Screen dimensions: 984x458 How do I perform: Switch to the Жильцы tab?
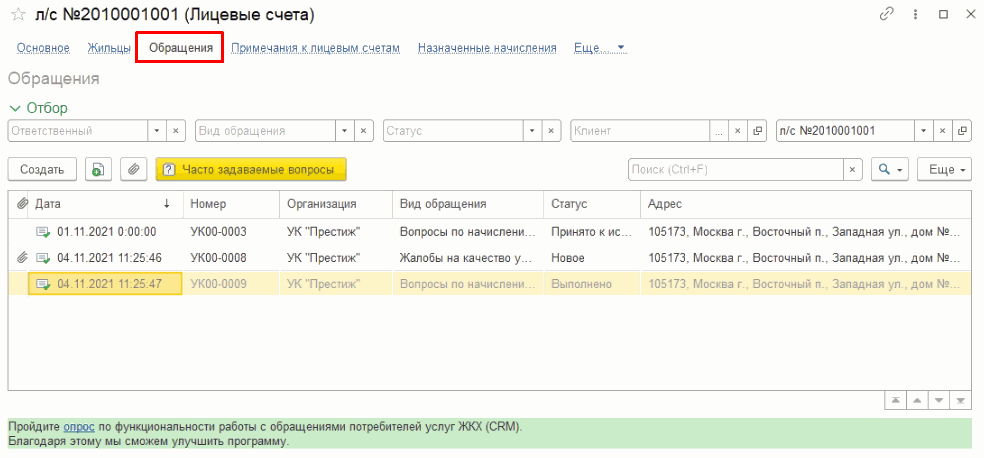[108, 48]
